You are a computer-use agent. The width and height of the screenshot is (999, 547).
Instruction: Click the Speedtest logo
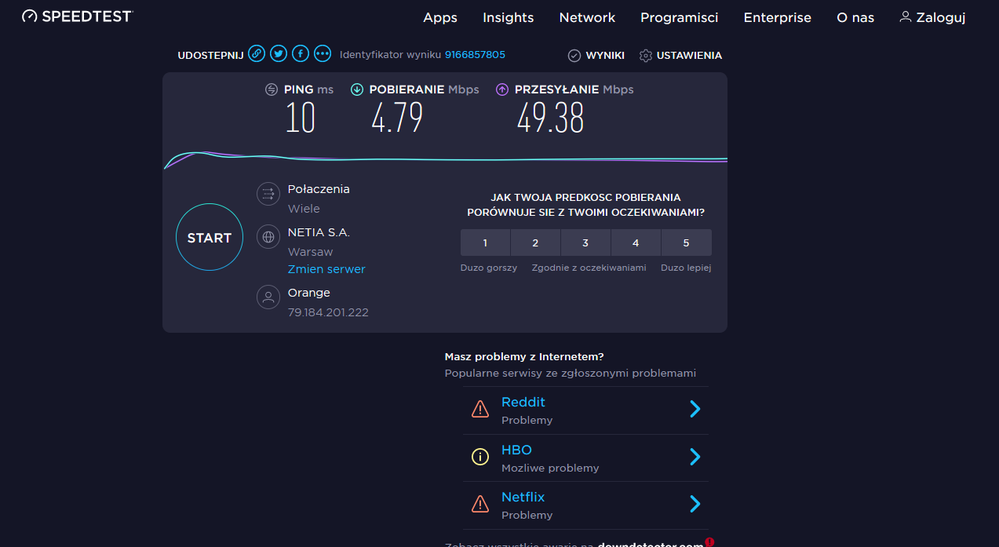78,17
